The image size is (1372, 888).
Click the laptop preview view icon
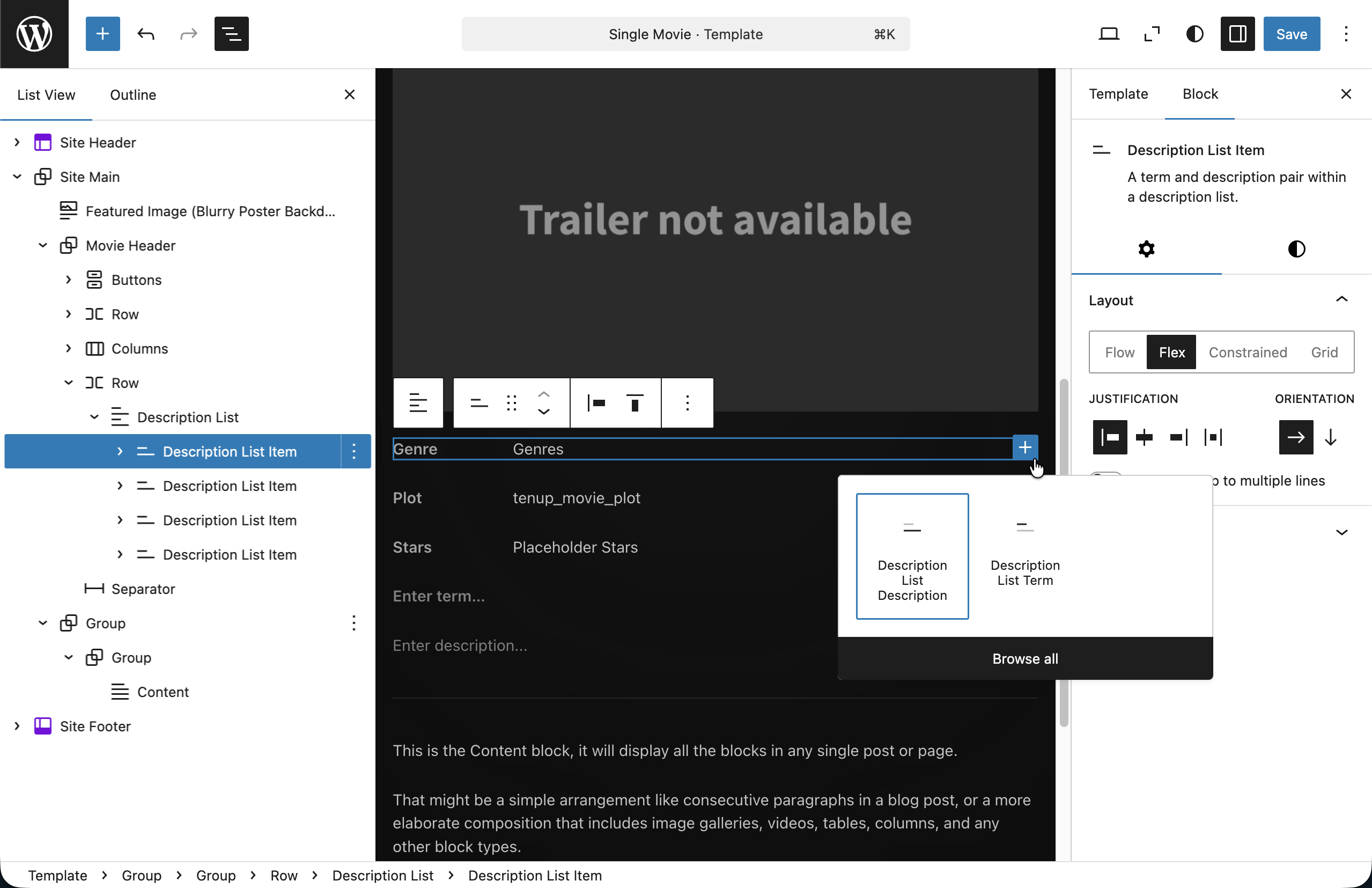pos(1109,34)
